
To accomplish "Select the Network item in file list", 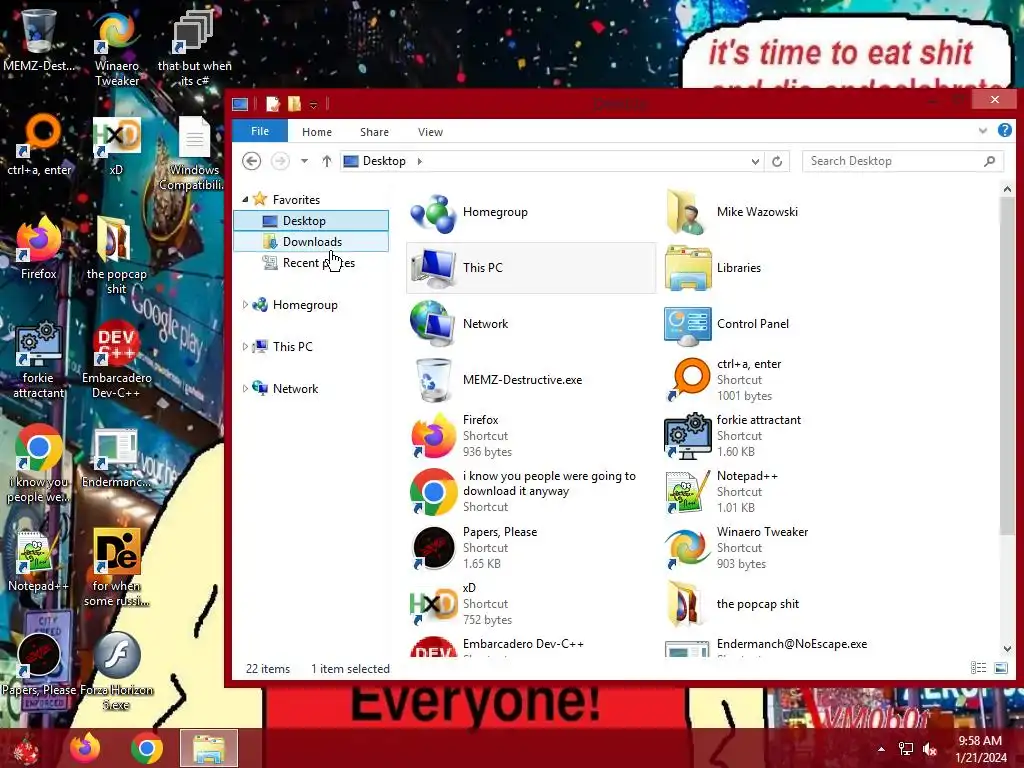I will point(530,324).
